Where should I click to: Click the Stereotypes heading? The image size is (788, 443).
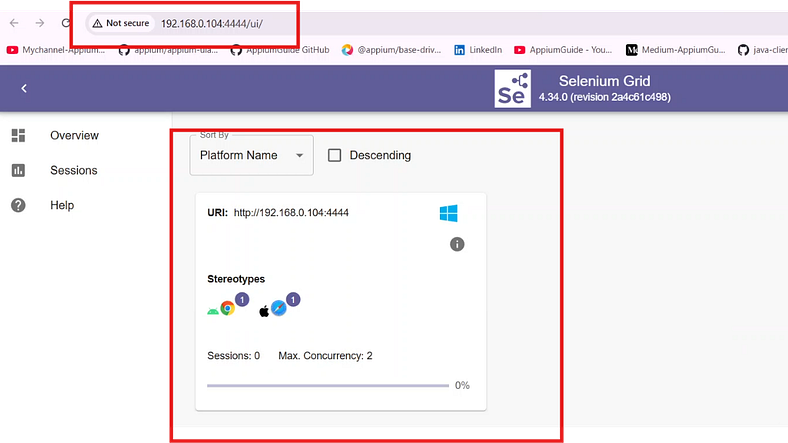pyautogui.click(x=236, y=279)
